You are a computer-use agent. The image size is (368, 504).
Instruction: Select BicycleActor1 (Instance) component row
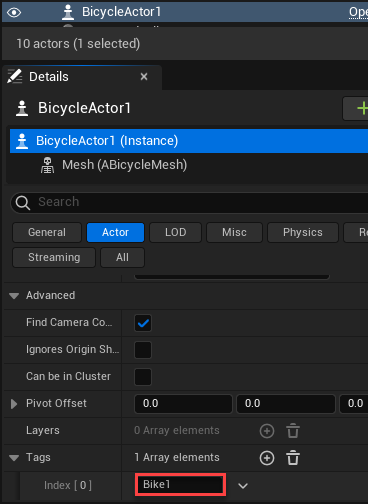(189, 141)
